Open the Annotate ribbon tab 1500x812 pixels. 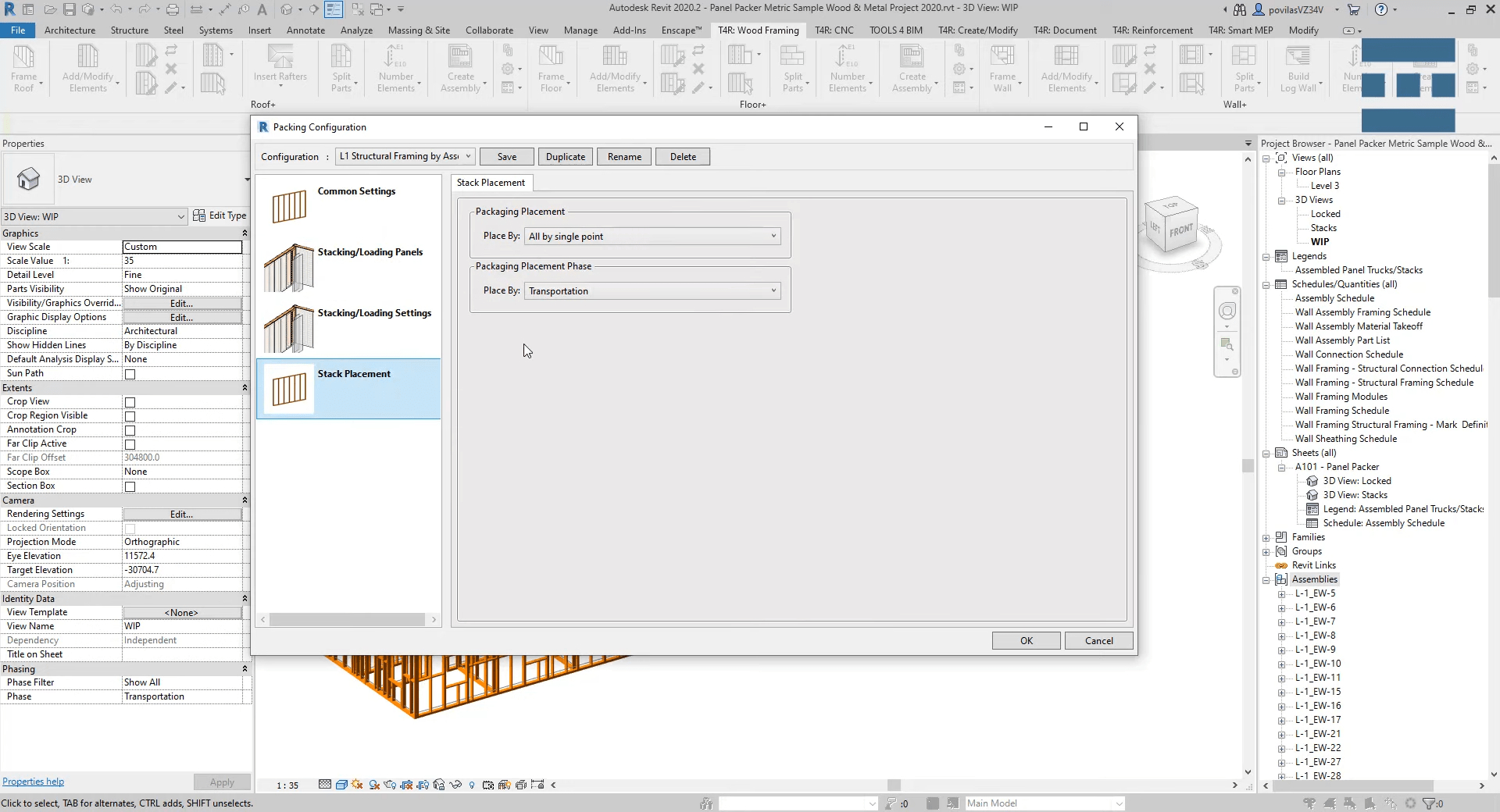point(305,30)
